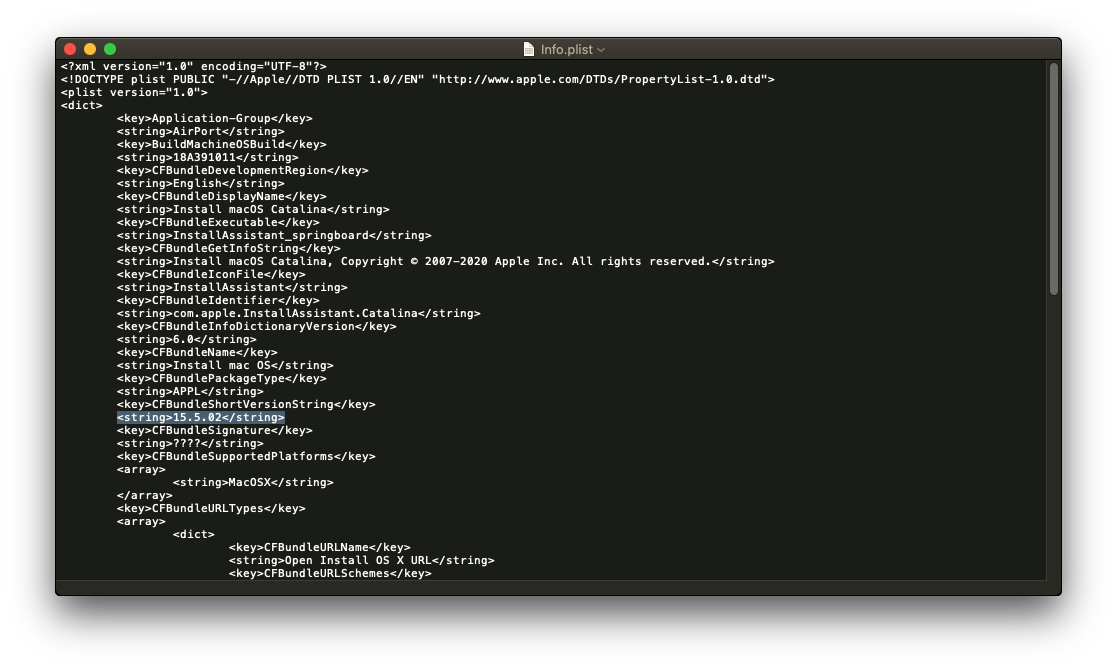Click the CFBundleIdentifier key line
Viewport: 1117px width, 669px height.
[218, 301]
